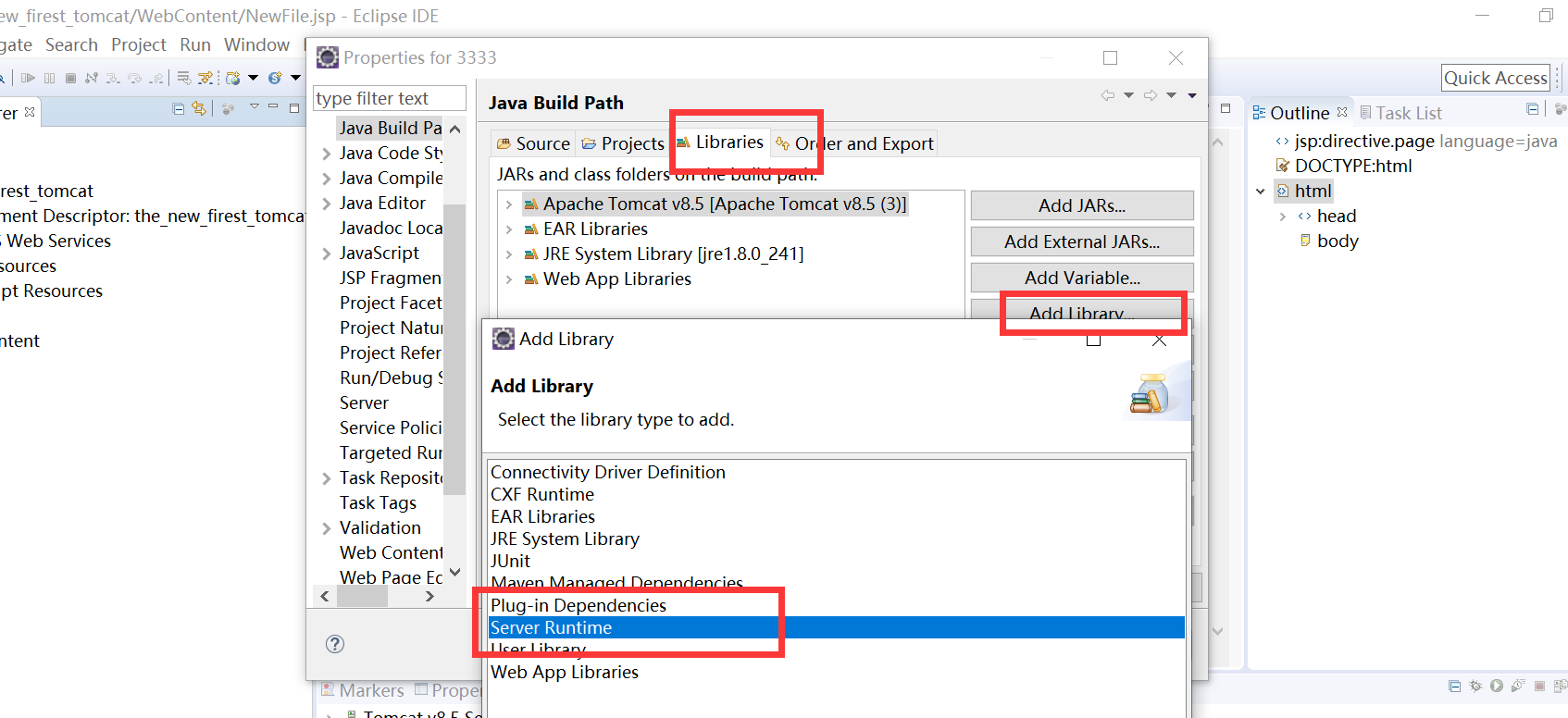This screenshot has height=718, width=1568.
Task: Click the blue S new-item toolbar icon
Action: [x=275, y=79]
